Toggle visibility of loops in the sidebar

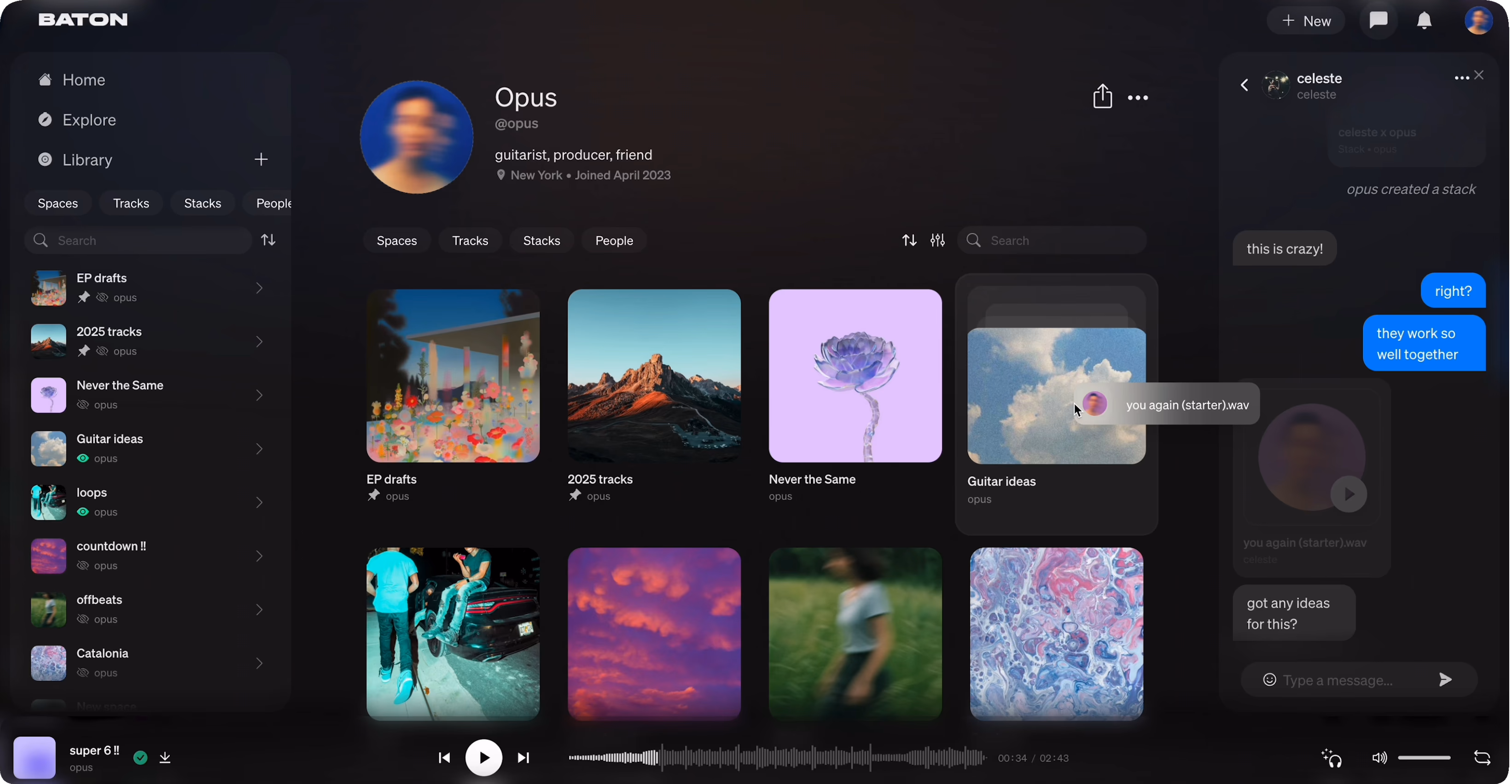[x=83, y=512]
